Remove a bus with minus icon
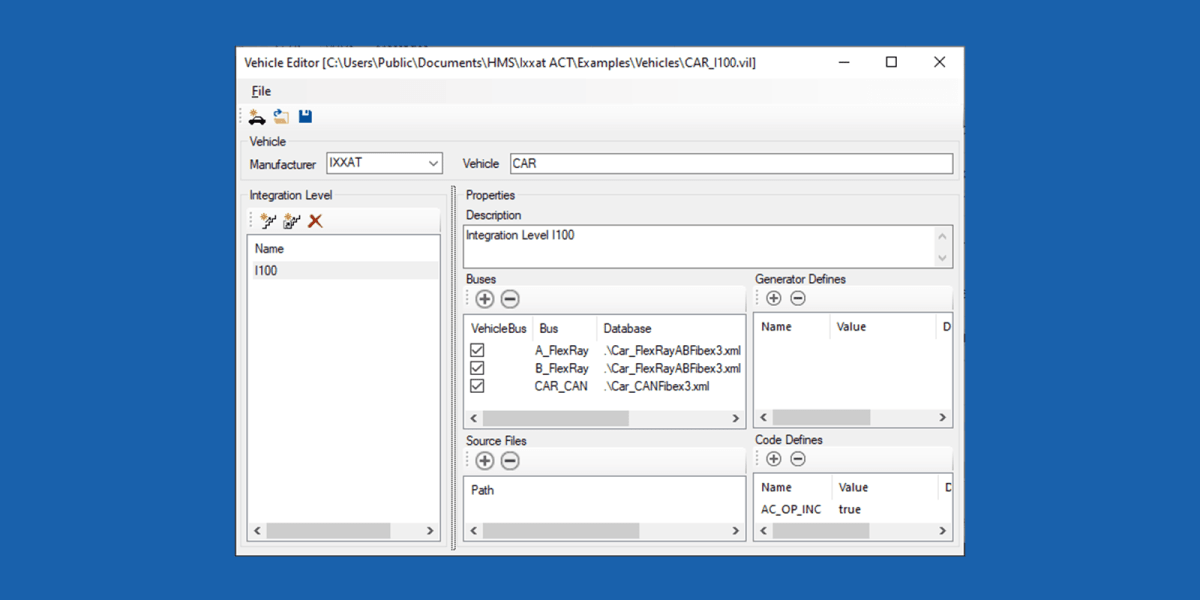Image resolution: width=1200 pixels, height=600 pixels. coord(510,299)
